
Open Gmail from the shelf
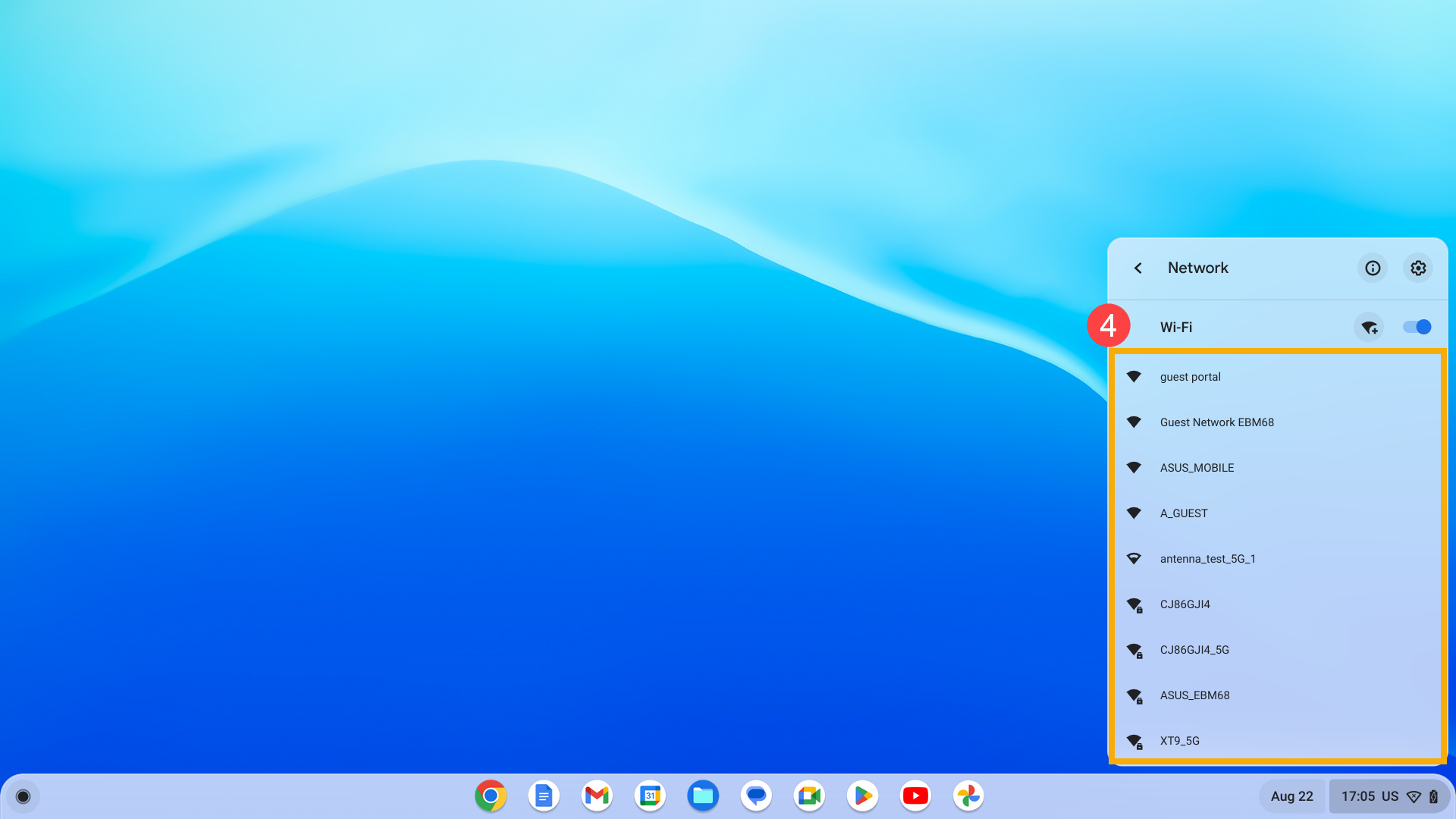click(x=597, y=796)
